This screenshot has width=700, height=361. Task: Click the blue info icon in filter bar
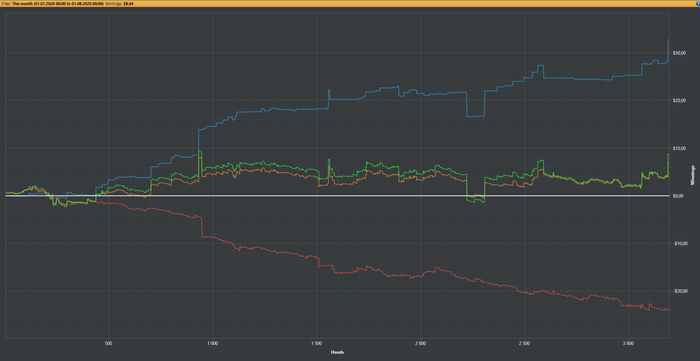698,3
